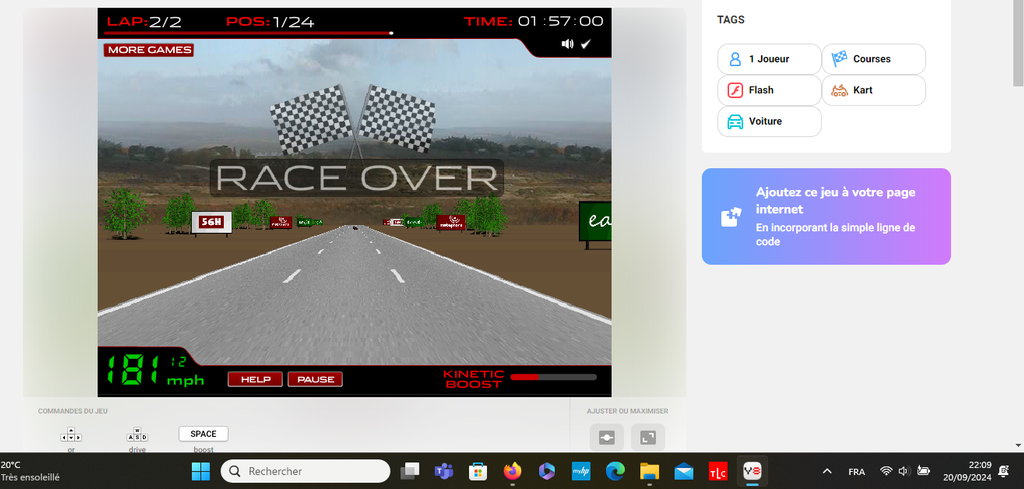The height and width of the screenshot is (489, 1024).
Task: Open the 'Flash' tag
Action: coord(768,90)
